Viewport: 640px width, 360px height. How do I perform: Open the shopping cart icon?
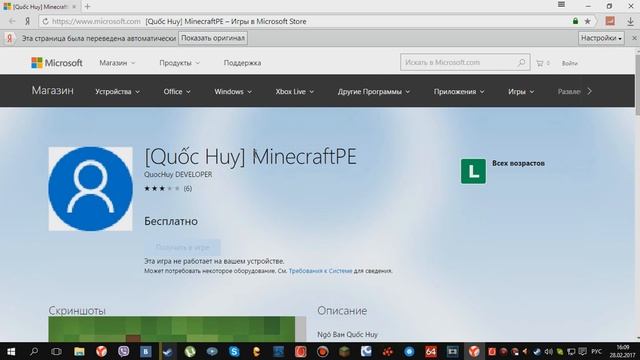(x=540, y=63)
